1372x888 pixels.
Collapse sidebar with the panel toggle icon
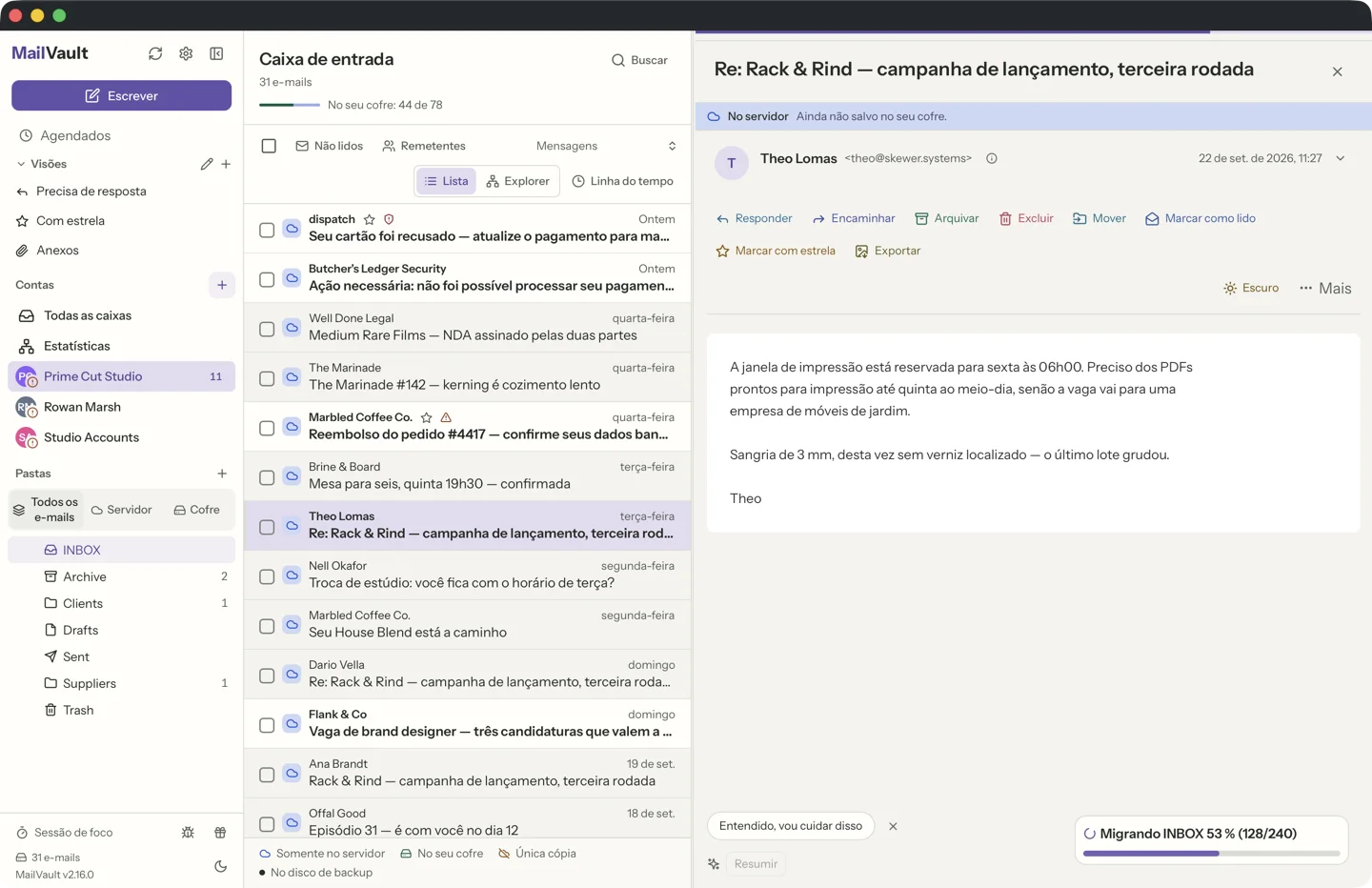[216, 53]
